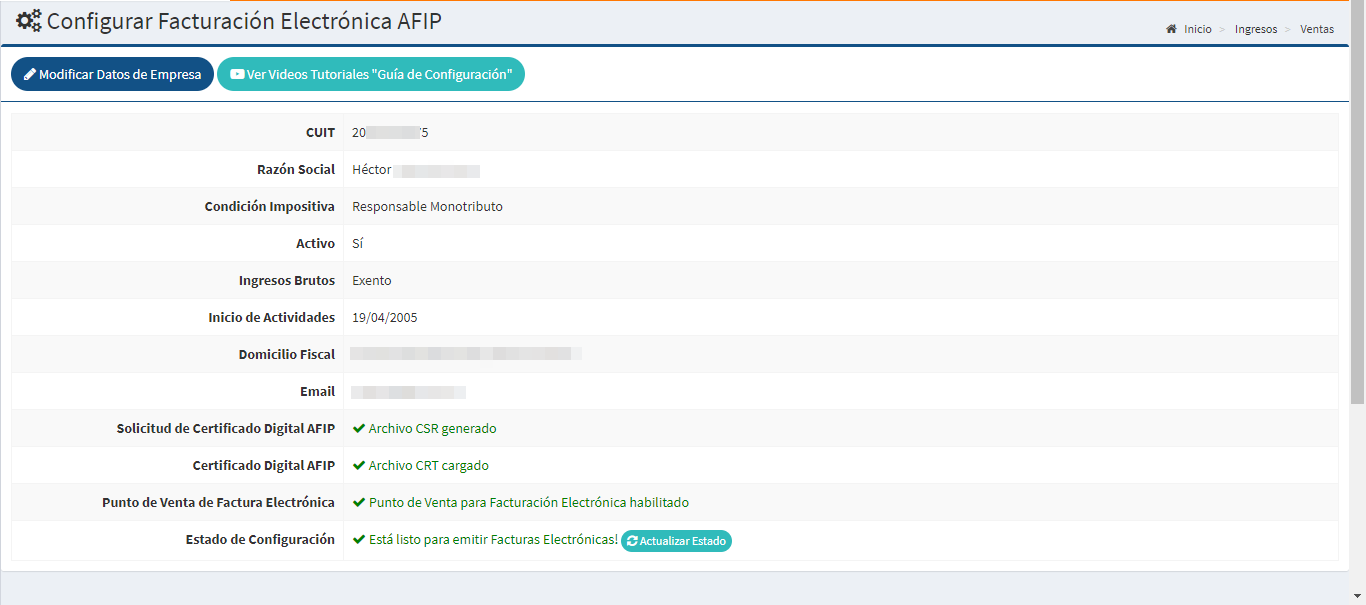Click Estado de Configuración label
The width and height of the screenshot is (1366, 605).
[261, 539]
